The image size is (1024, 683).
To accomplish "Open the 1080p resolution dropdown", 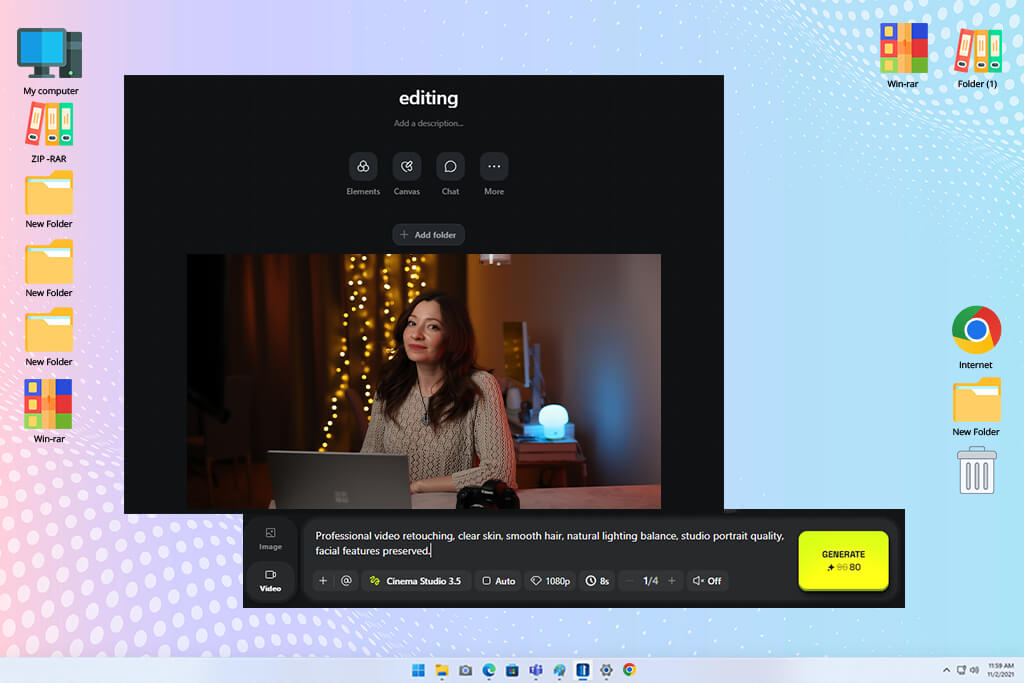I will pyautogui.click(x=551, y=580).
